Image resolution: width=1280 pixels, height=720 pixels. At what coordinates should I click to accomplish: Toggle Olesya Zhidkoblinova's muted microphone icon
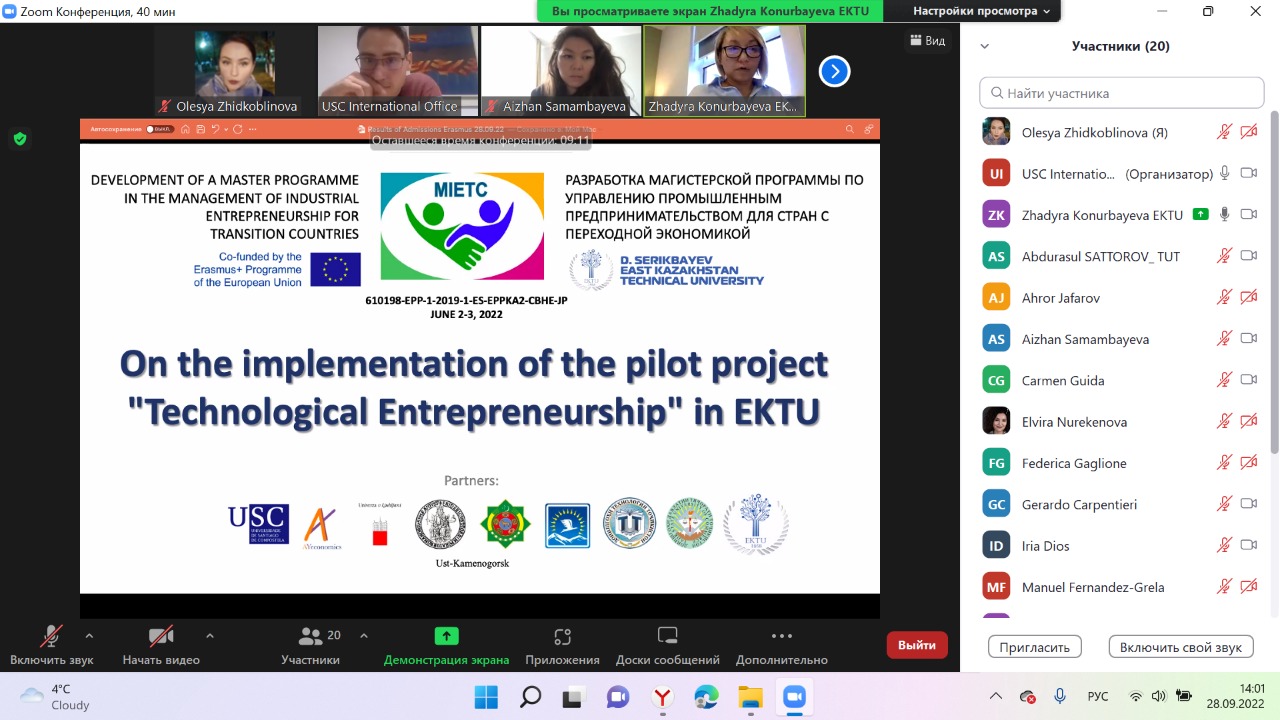1224,132
